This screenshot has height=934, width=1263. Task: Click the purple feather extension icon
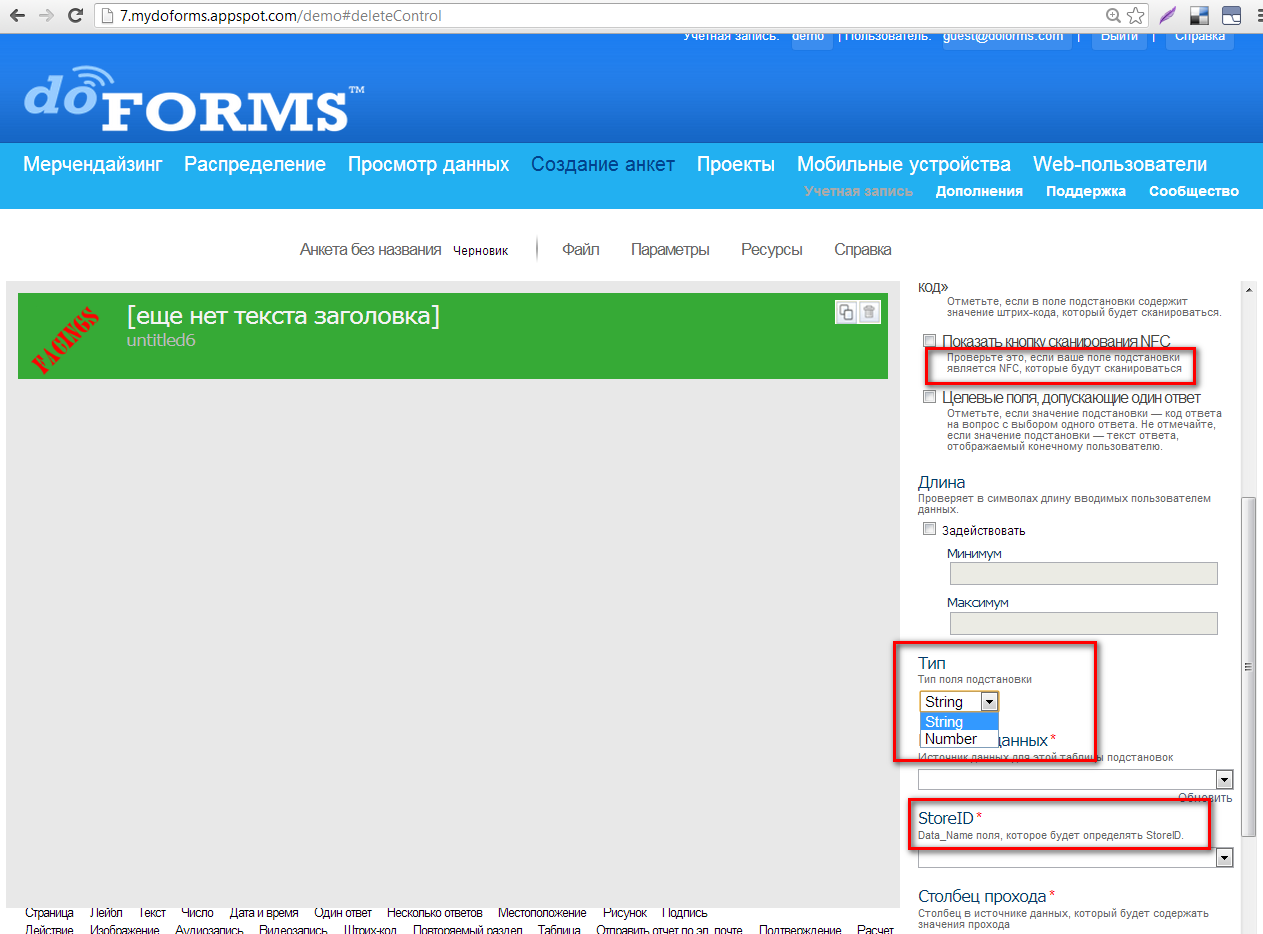click(1167, 16)
